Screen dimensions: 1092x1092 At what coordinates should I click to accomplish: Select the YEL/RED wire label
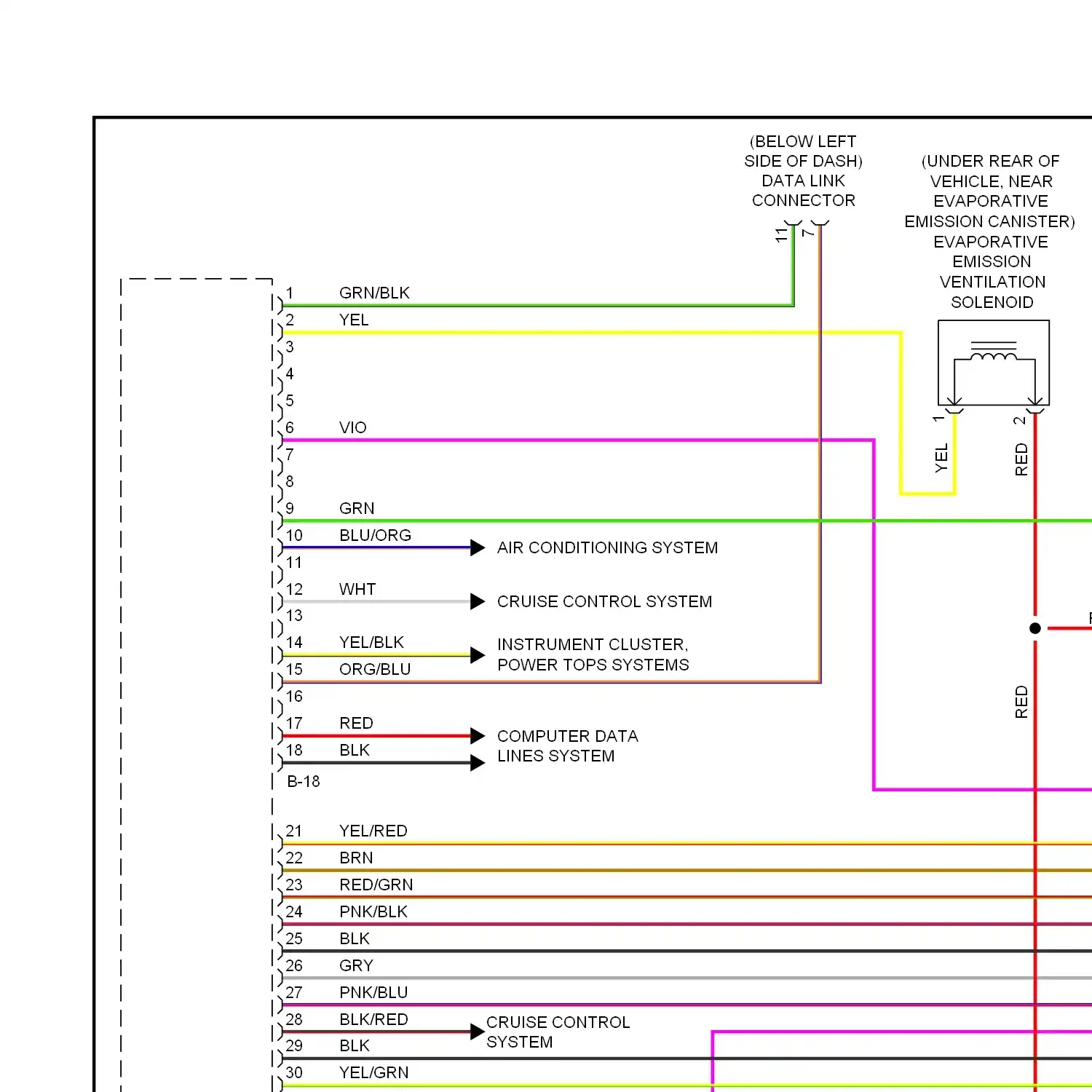[x=373, y=831]
